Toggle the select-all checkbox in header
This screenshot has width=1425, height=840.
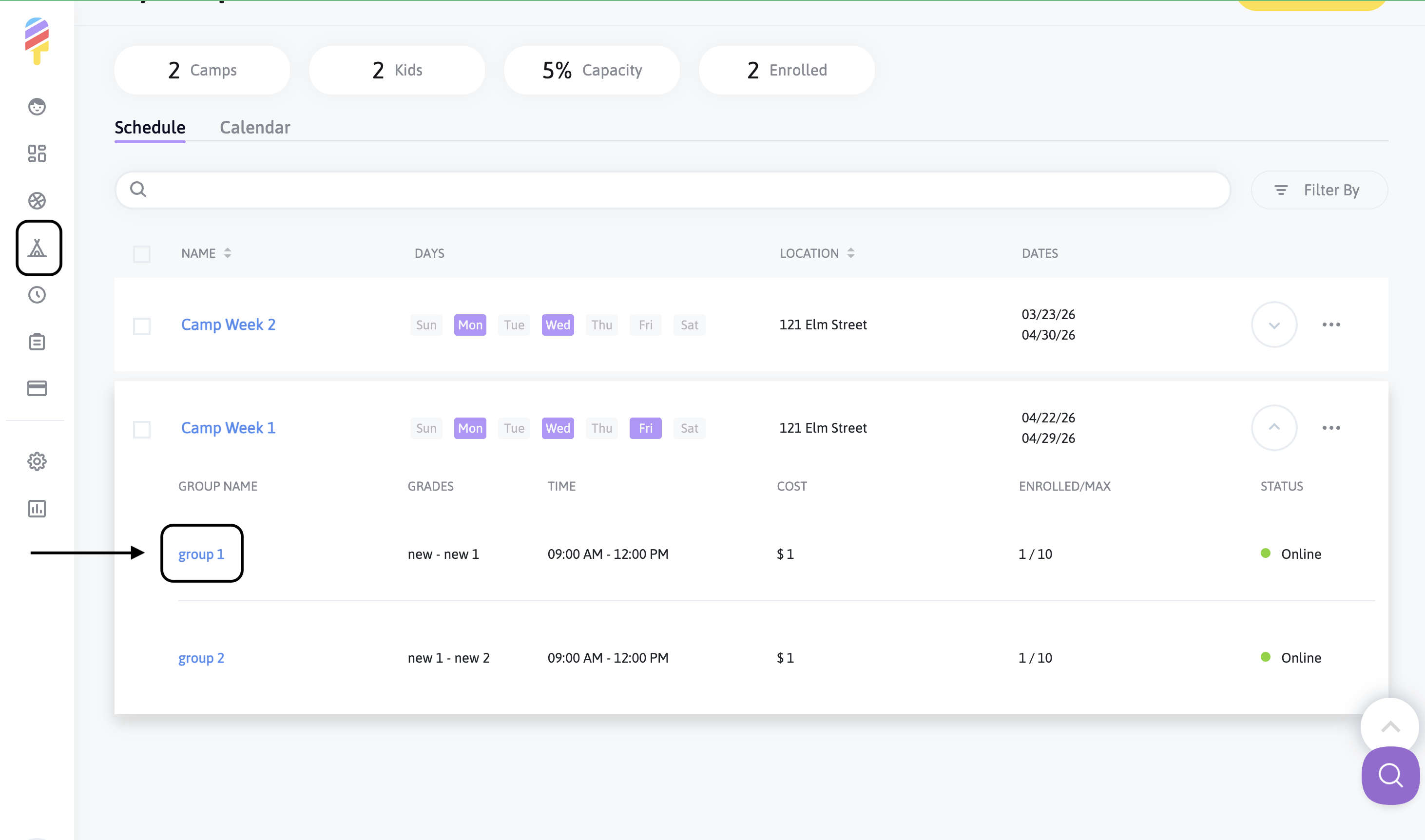pyautogui.click(x=141, y=254)
